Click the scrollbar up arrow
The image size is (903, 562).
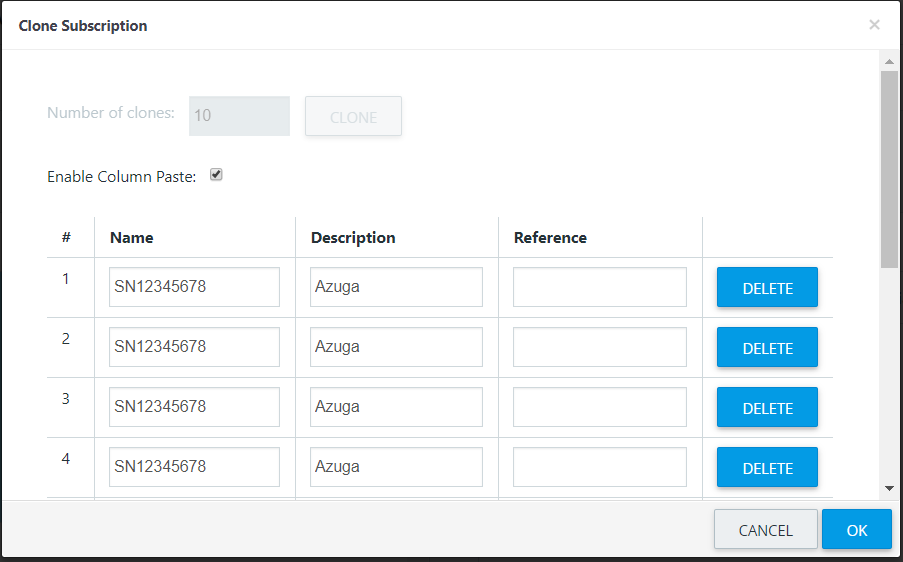point(889,61)
